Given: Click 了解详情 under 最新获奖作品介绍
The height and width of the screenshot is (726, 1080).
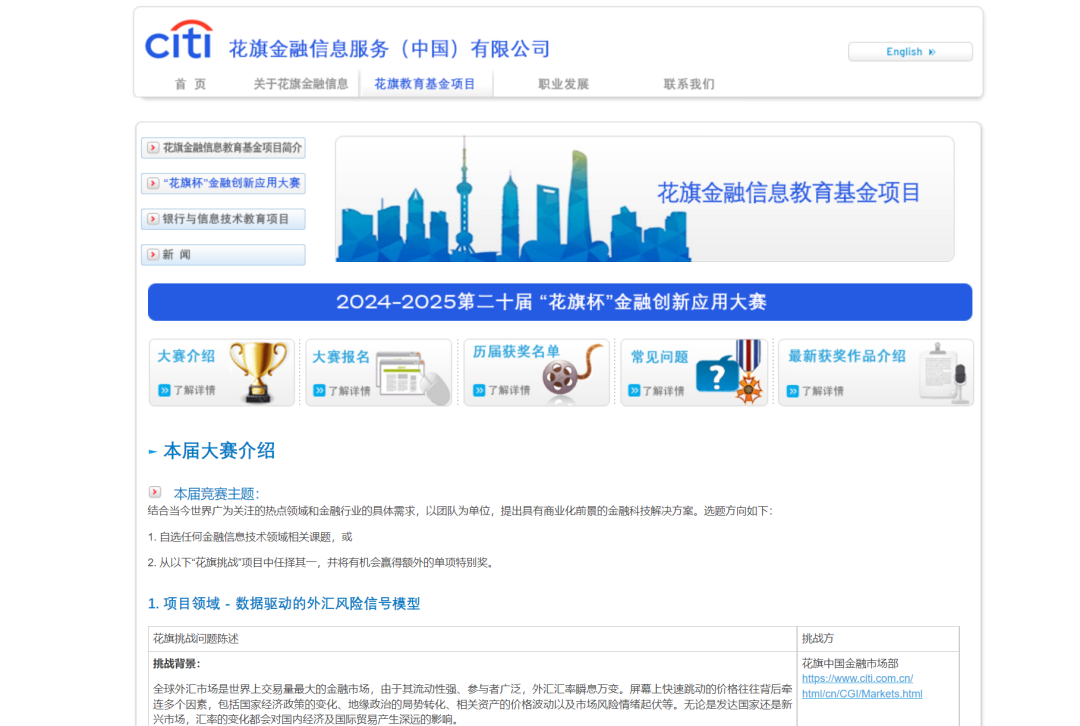Looking at the screenshot, I should click(x=822, y=391).
